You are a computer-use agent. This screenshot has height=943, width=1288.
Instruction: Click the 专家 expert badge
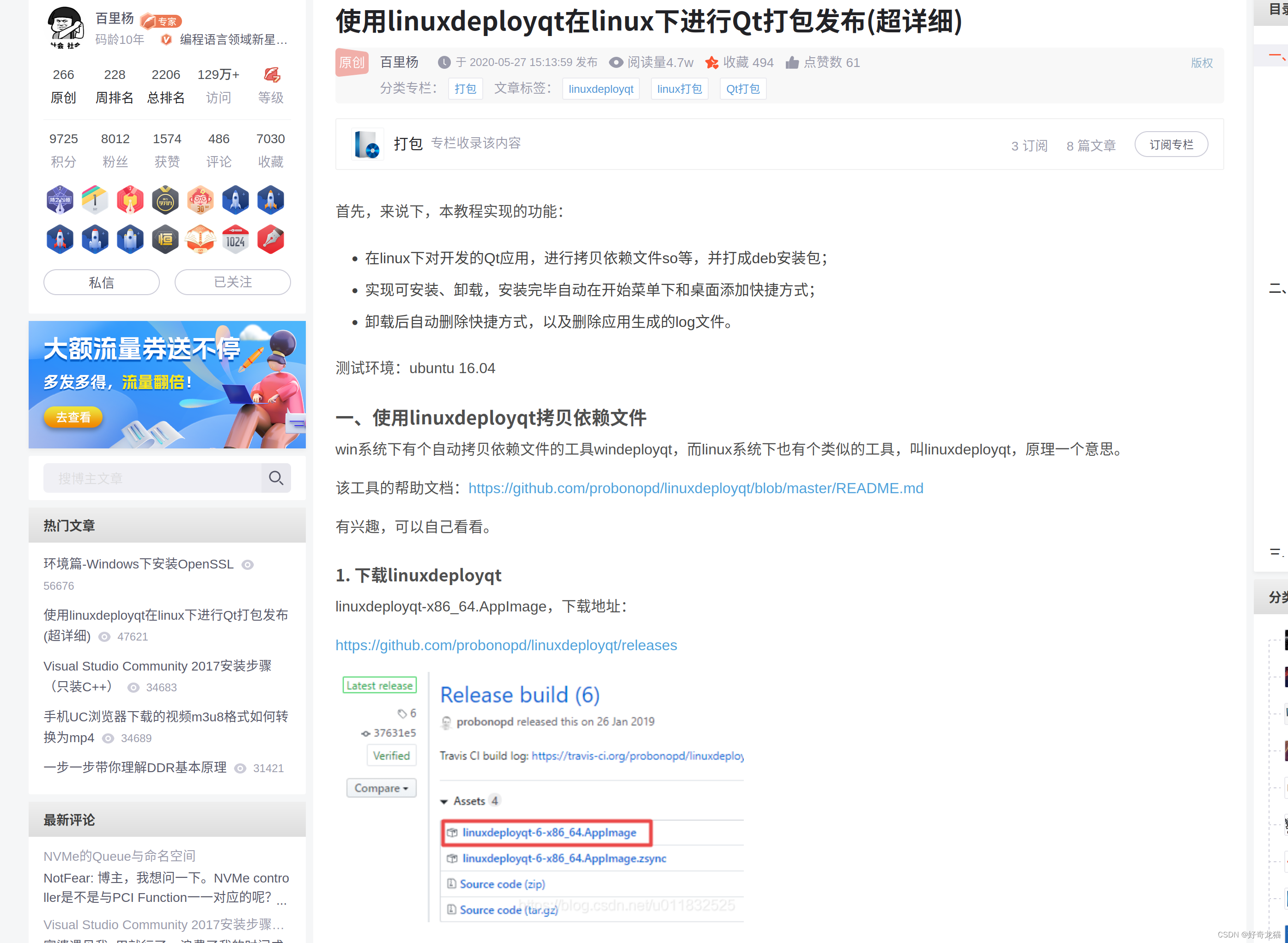pyautogui.click(x=161, y=21)
